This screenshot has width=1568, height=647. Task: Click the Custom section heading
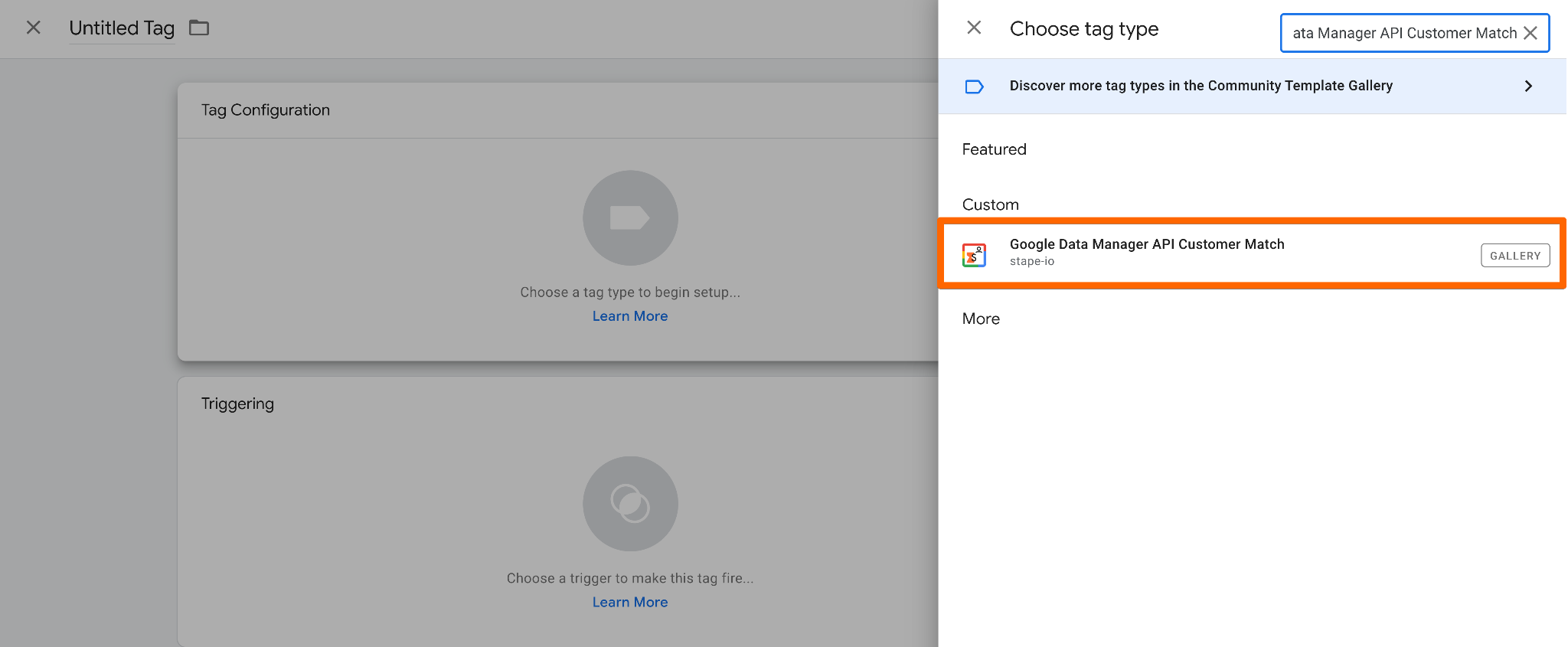[x=990, y=204]
